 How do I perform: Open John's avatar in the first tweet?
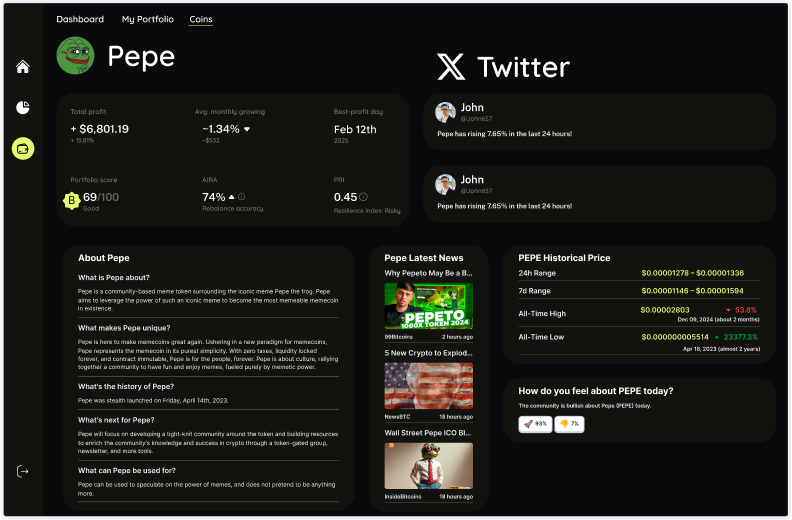click(445, 112)
